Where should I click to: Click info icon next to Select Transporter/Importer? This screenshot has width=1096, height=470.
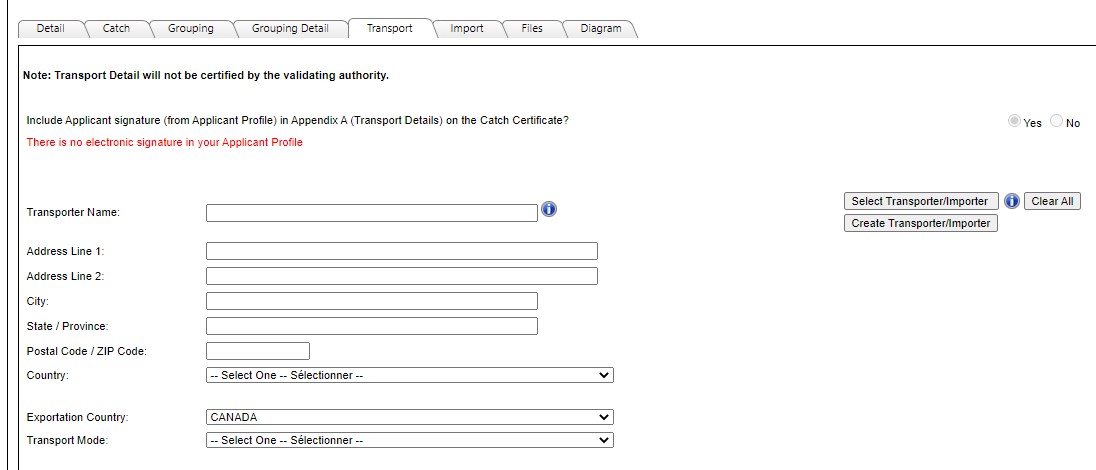coord(1011,201)
